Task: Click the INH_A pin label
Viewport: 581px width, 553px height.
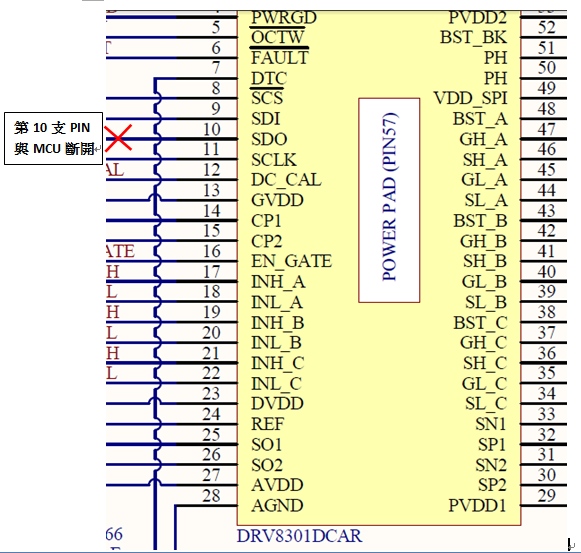Action: [278, 282]
